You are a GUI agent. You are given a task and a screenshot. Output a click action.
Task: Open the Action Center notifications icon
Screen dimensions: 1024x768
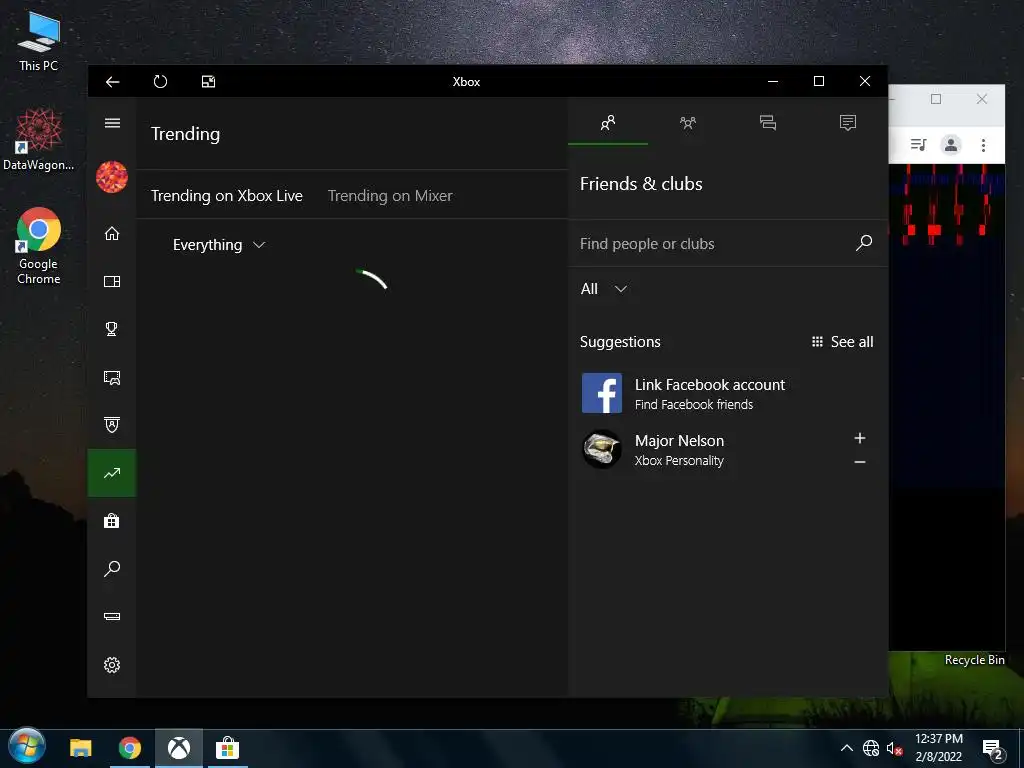coord(993,750)
